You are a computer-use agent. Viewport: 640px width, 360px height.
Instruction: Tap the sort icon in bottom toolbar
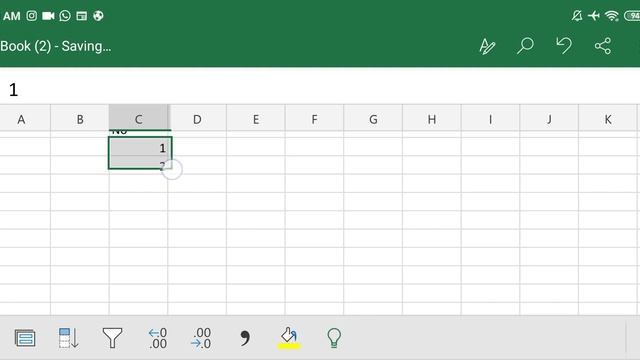pos(69,338)
